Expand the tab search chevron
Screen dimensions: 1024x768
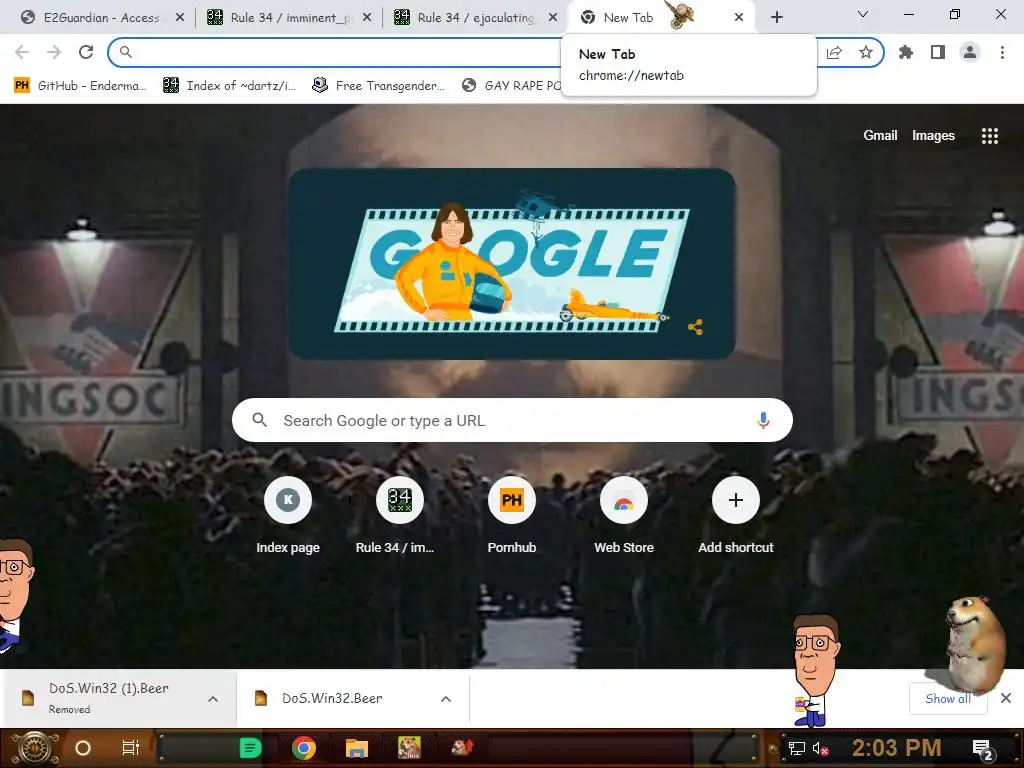pos(863,14)
